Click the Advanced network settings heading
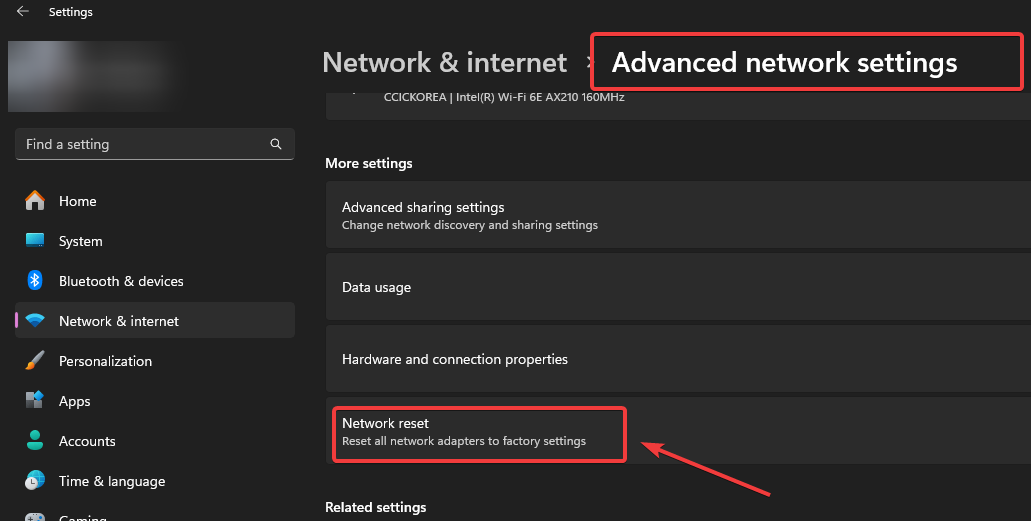Viewport: 1031px width, 521px height. pos(784,62)
